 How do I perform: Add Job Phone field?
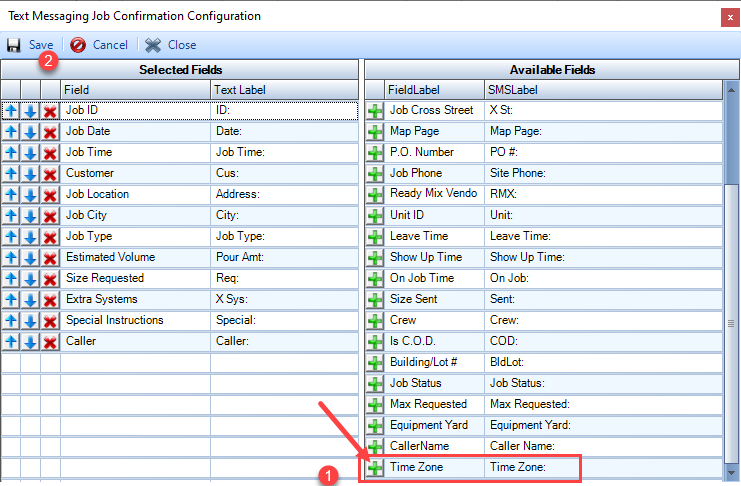[375, 174]
